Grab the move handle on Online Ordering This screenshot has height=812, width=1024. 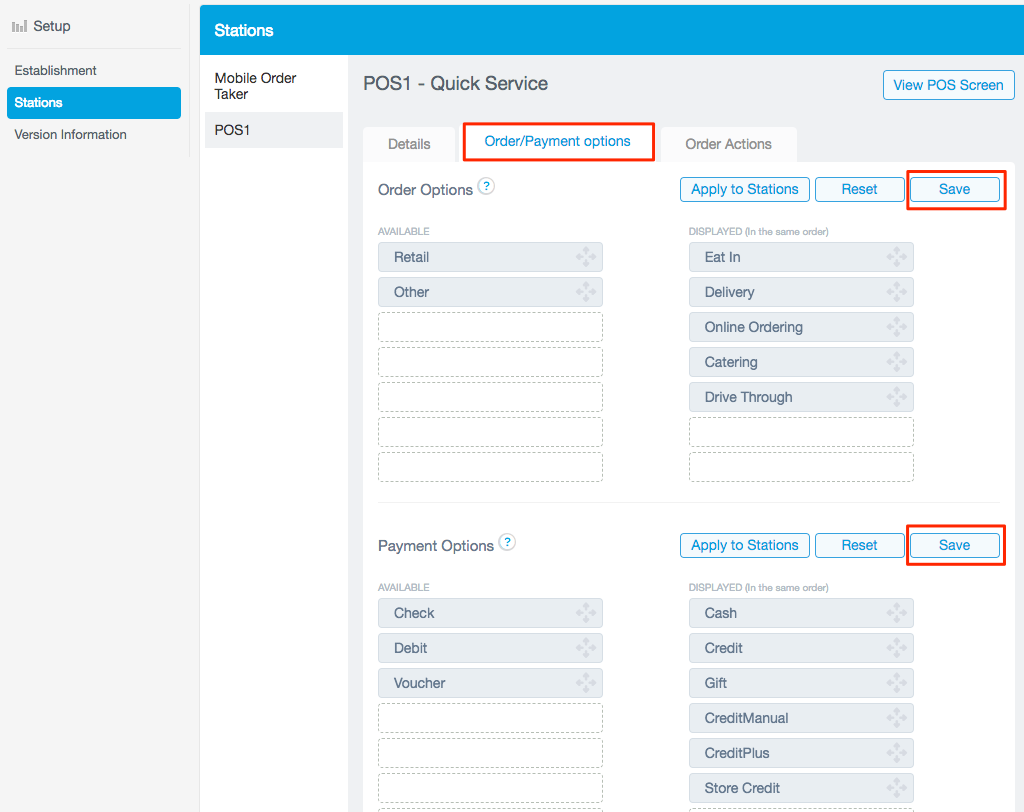tap(896, 327)
